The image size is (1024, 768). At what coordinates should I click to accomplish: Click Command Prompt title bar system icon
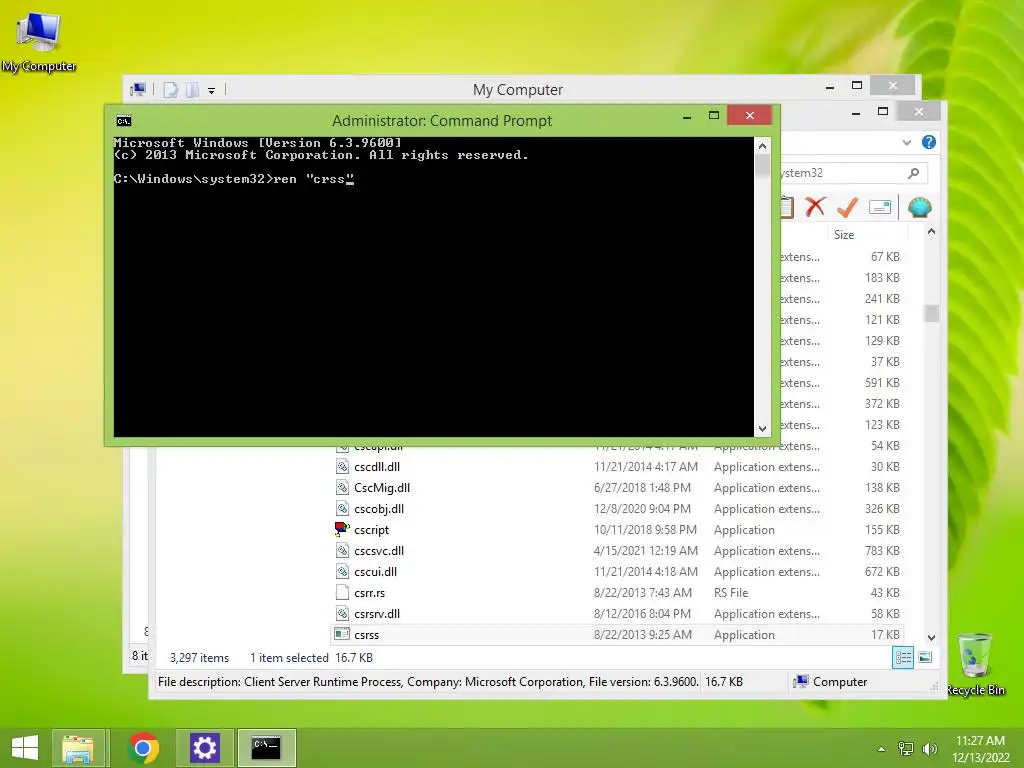123,121
